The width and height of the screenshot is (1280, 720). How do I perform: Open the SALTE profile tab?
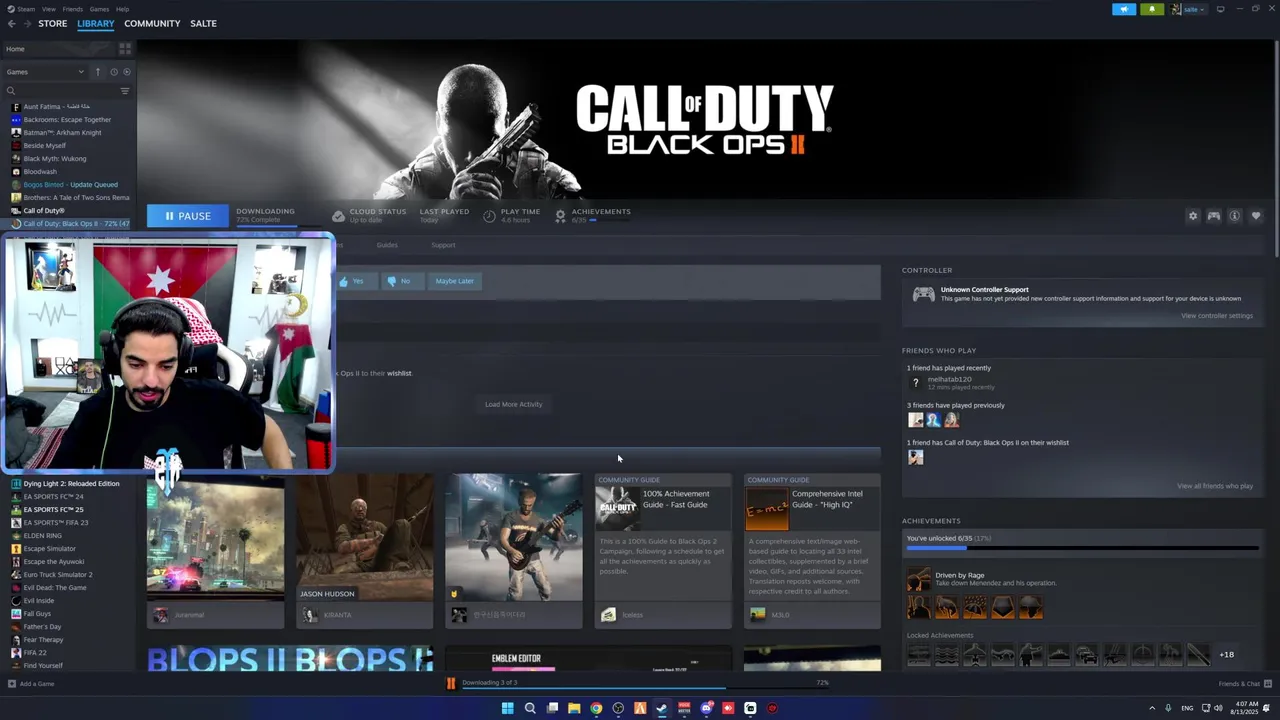tap(203, 23)
